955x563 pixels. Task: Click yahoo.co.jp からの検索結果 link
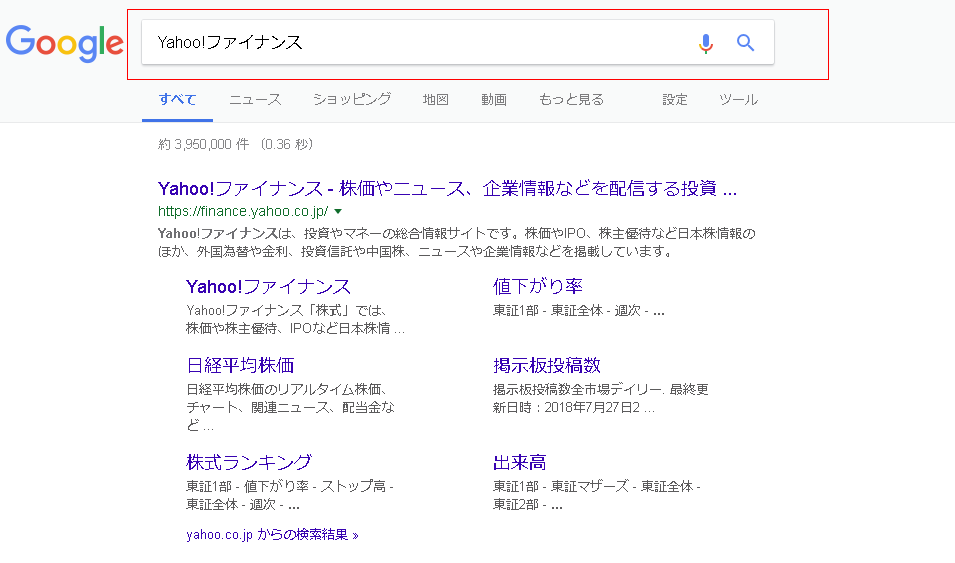[x=272, y=534]
